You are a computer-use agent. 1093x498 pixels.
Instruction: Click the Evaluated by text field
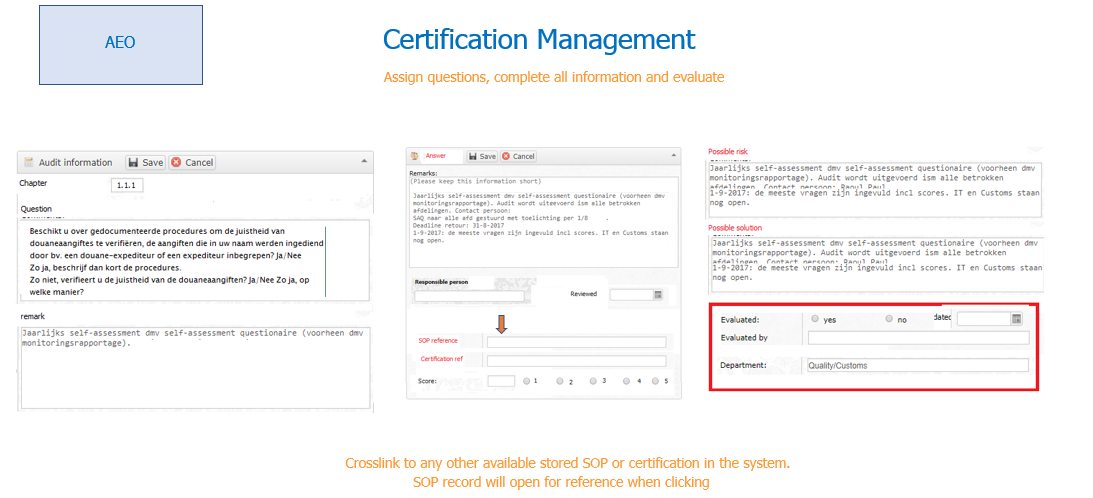tap(916, 338)
